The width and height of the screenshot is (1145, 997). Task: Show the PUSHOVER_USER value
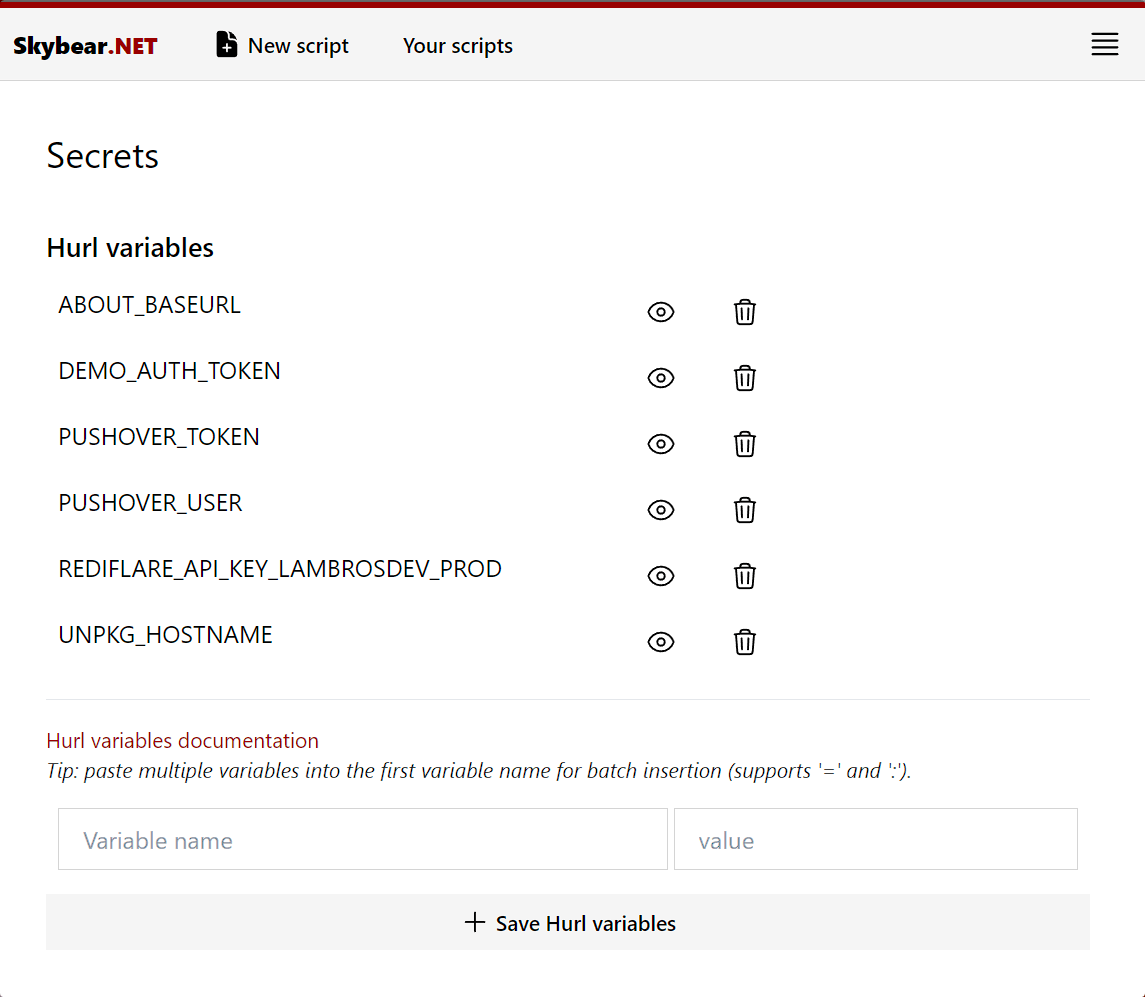[x=661, y=510]
